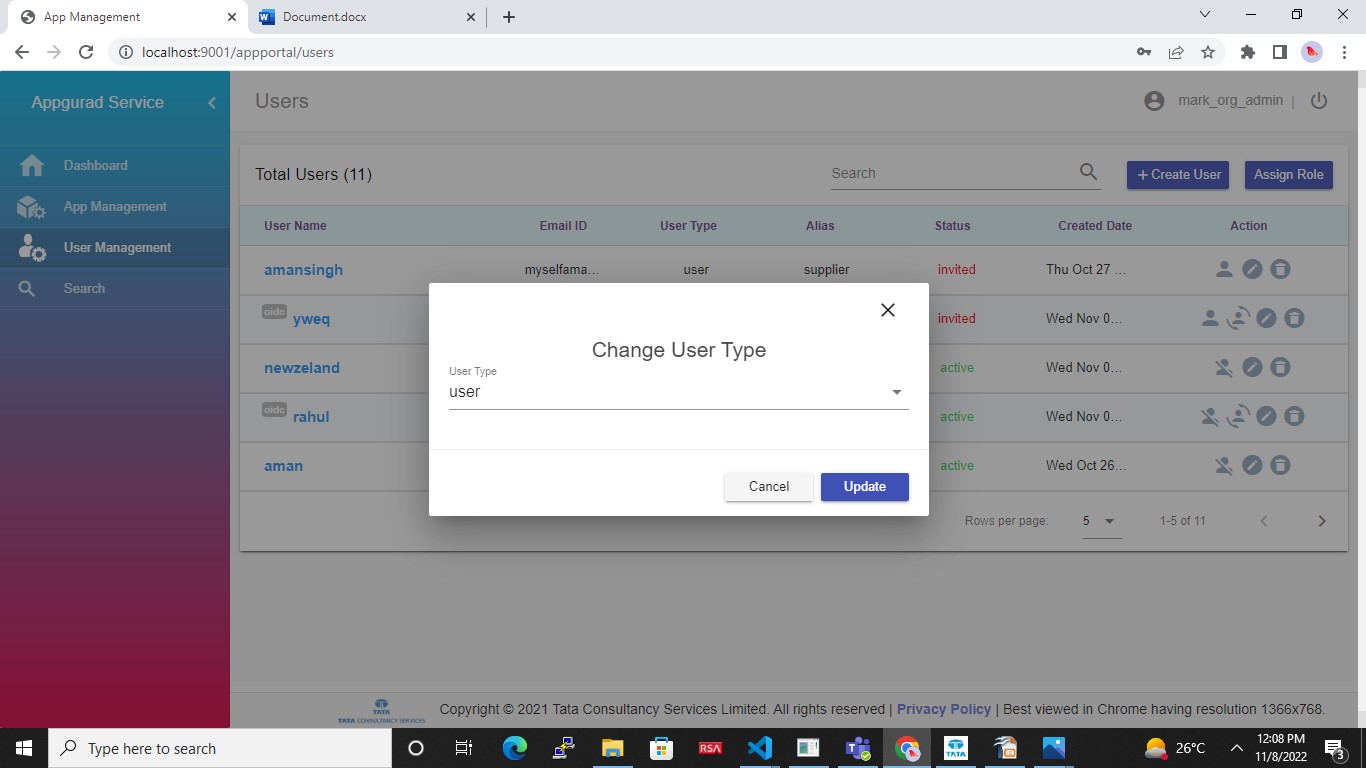Open the Privacy Policy link
1366x768 pixels.
pyautogui.click(x=944, y=709)
